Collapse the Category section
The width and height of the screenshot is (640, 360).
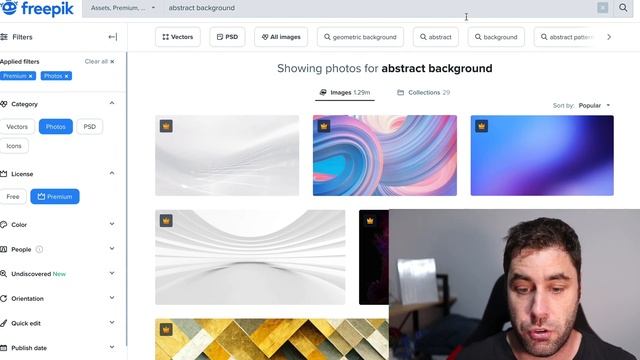point(112,103)
